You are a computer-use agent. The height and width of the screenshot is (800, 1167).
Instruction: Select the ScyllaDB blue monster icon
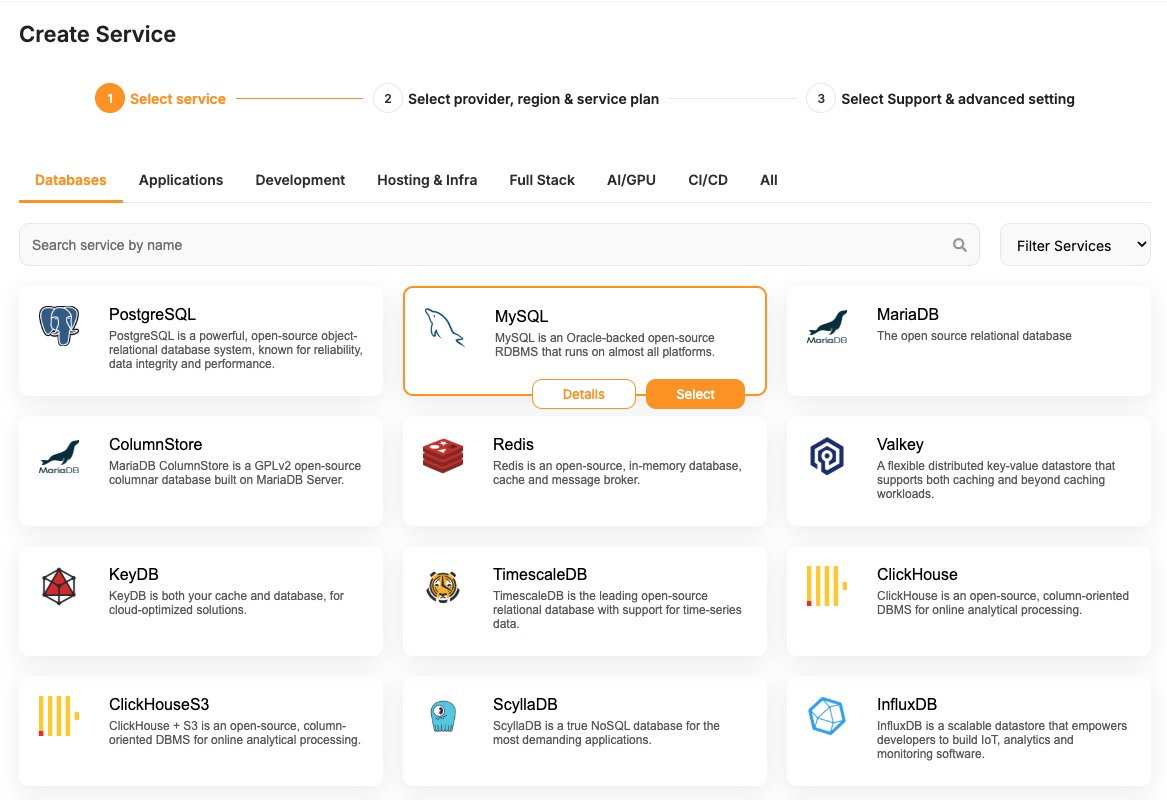pyautogui.click(x=442, y=716)
